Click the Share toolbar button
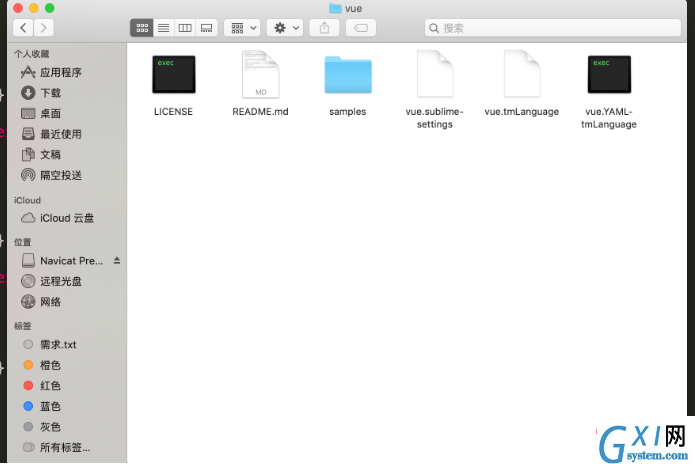This screenshot has width=695, height=464. pyautogui.click(x=324, y=28)
